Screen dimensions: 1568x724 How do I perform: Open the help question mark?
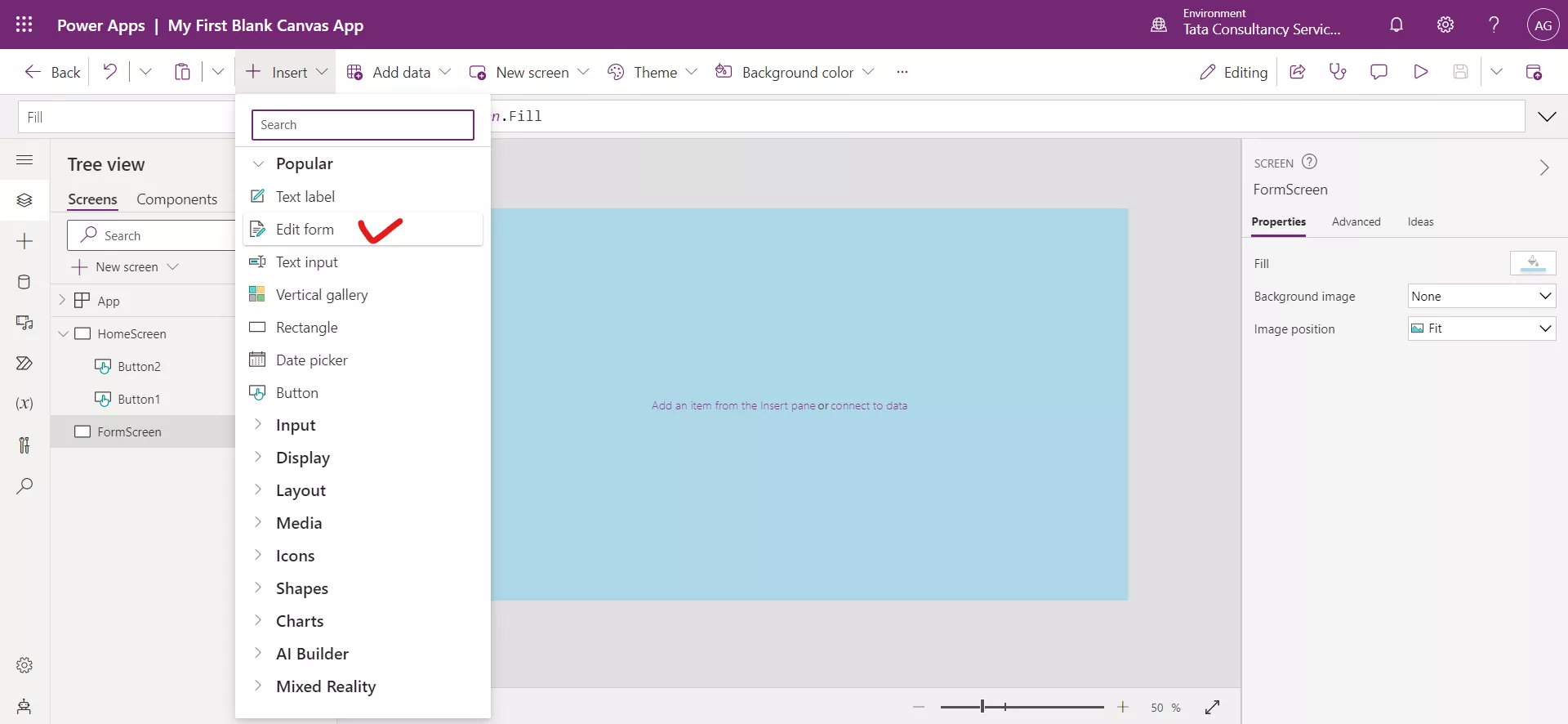(x=1494, y=25)
